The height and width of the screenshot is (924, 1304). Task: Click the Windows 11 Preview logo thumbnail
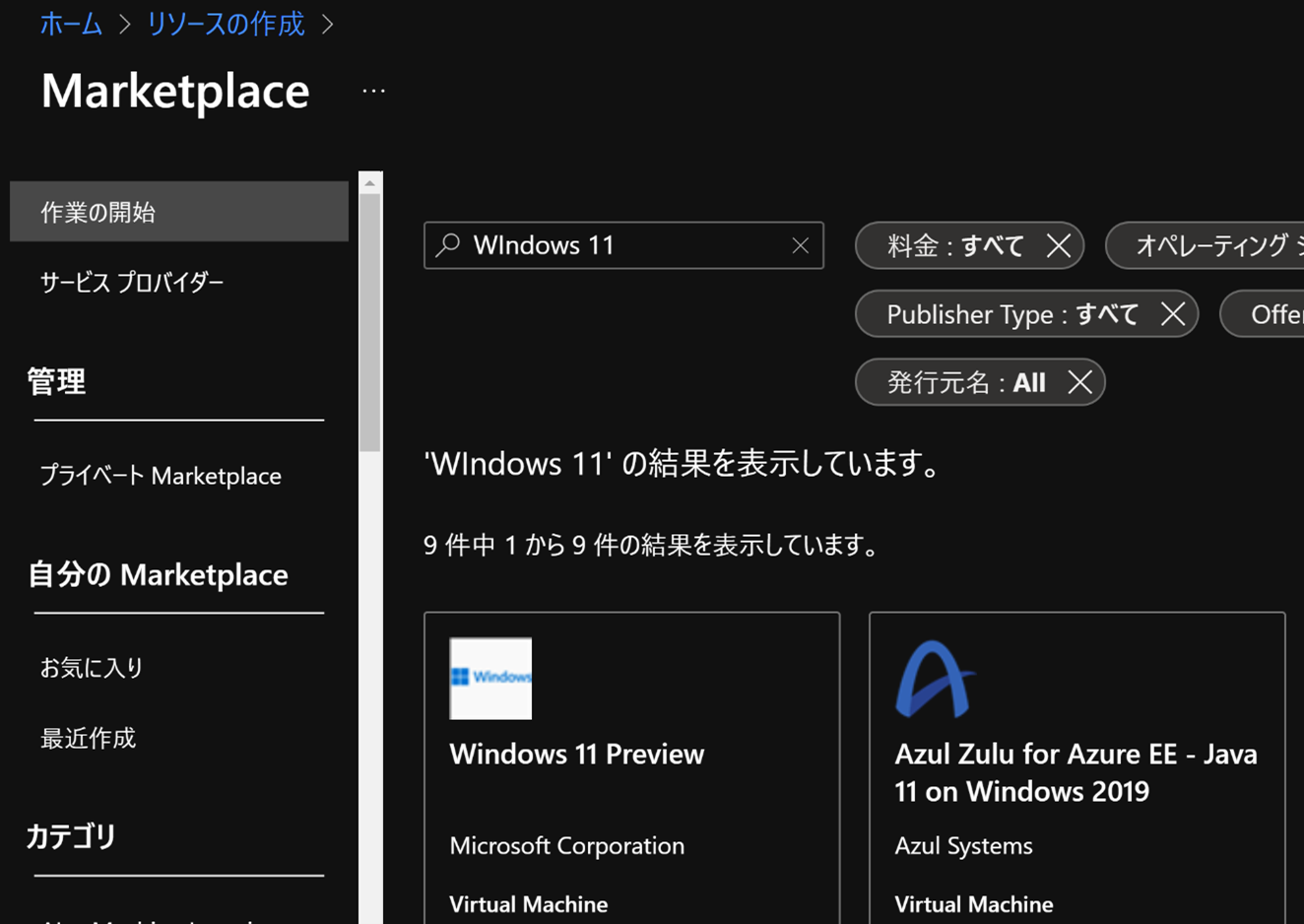(x=490, y=678)
